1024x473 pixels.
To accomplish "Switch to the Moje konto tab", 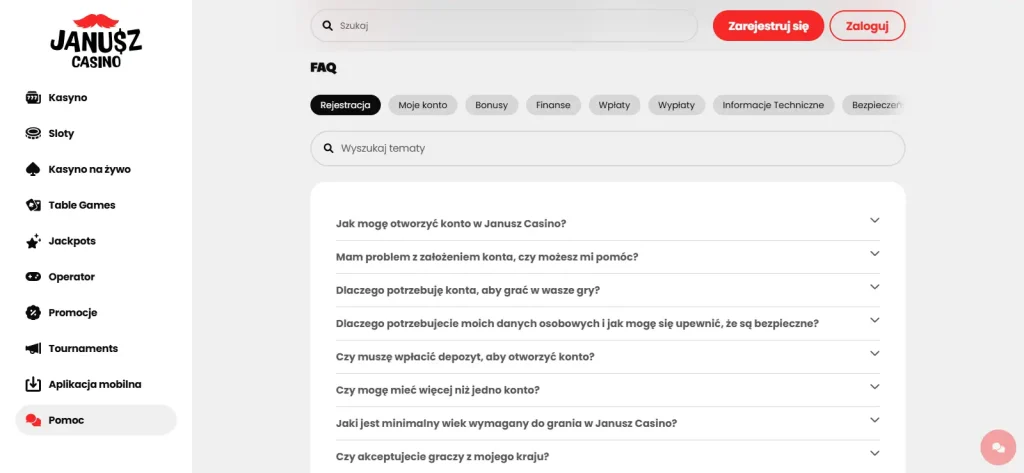I will (423, 105).
